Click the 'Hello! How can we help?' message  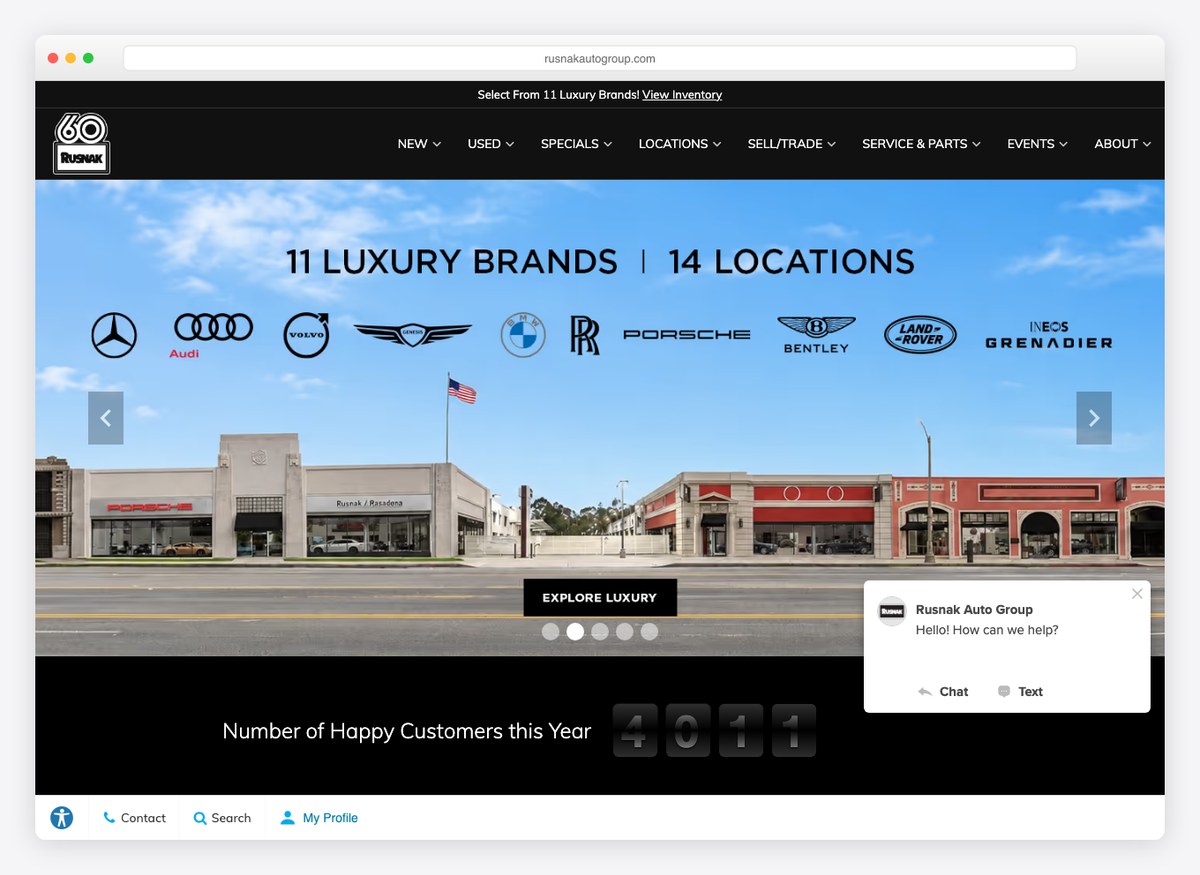987,630
